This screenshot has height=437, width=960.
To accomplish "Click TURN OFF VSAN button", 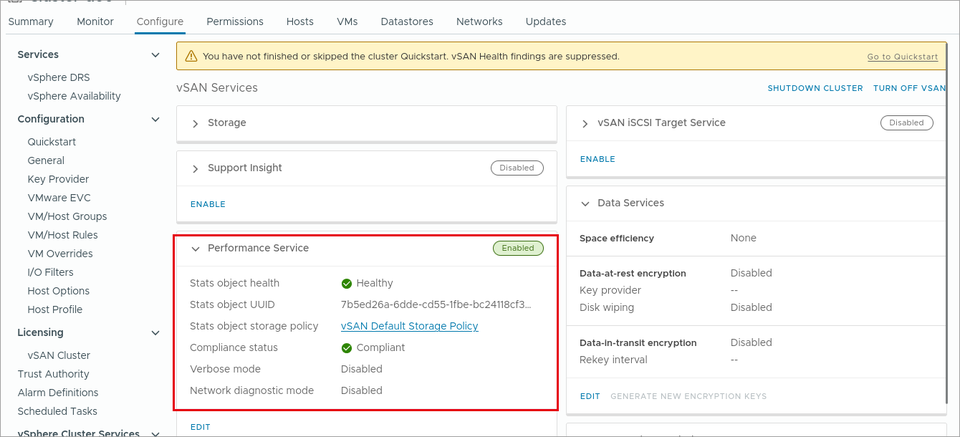I will click(x=909, y=88).
